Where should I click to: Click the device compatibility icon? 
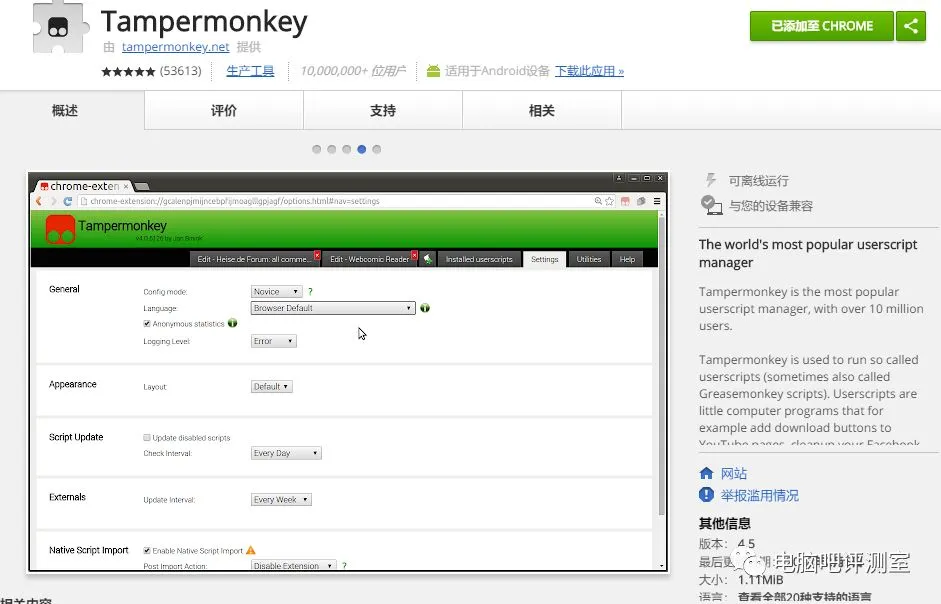tap(711, 205)
